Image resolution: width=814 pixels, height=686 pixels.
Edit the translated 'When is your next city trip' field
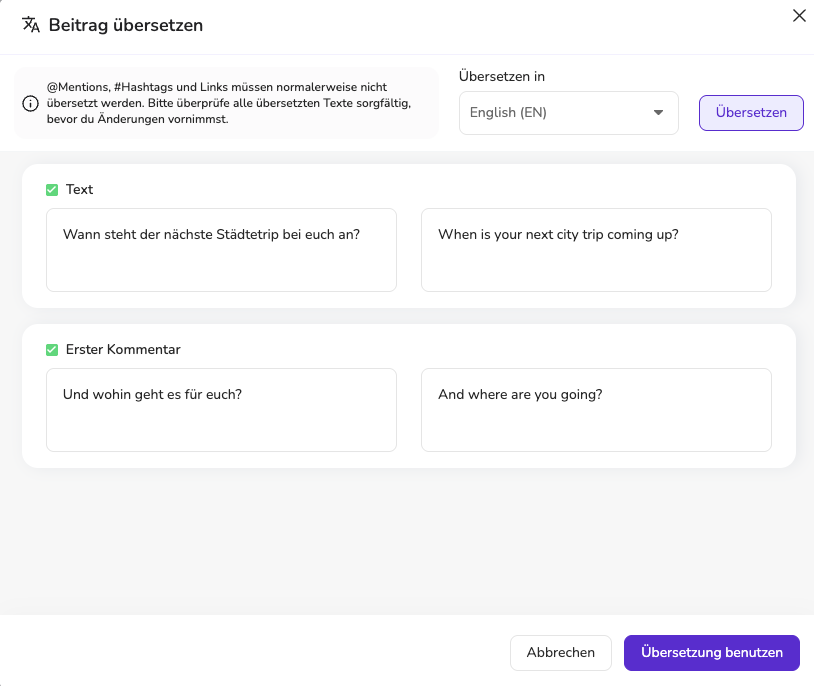point(596,250)
